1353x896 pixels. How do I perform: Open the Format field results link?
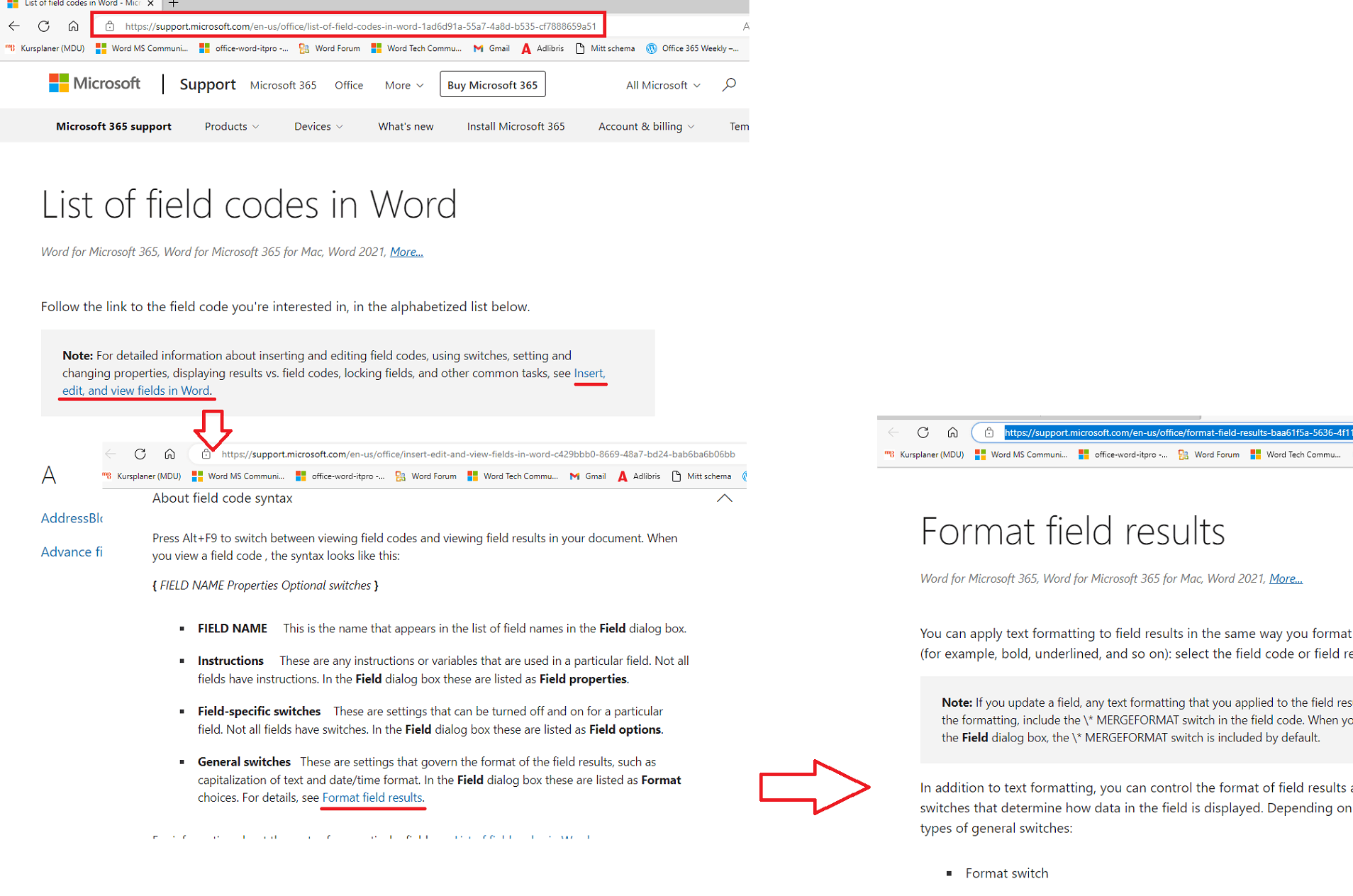pyautogui.click(x=372, y=797)
